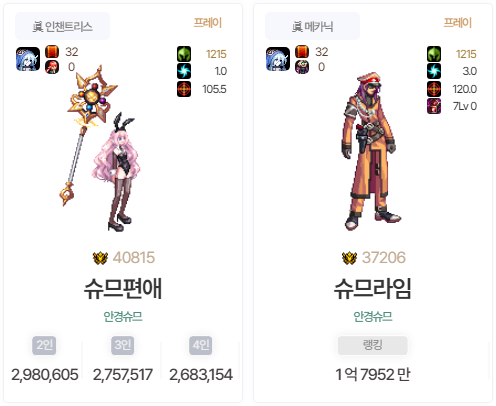Viewport: 496px width, 406px height.
Task: Click the 眞 인챈트리스 class badge
Action: (62, 26)
